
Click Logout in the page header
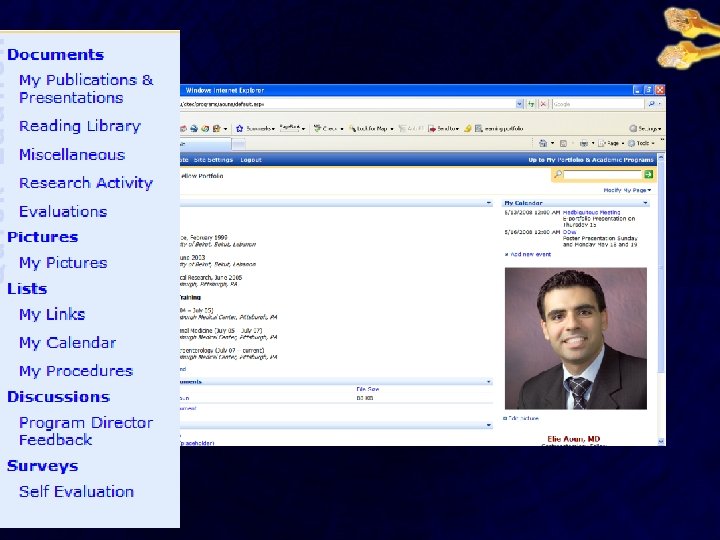pos(251,160)
